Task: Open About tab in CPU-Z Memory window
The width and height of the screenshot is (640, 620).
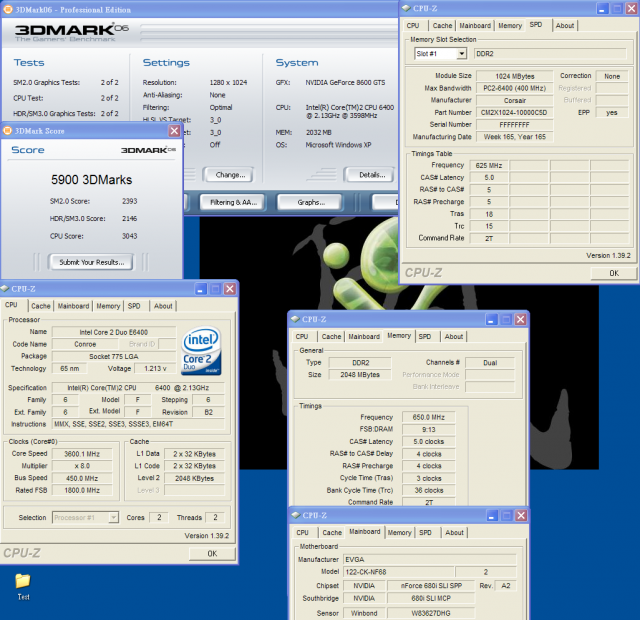Action: 453,336
